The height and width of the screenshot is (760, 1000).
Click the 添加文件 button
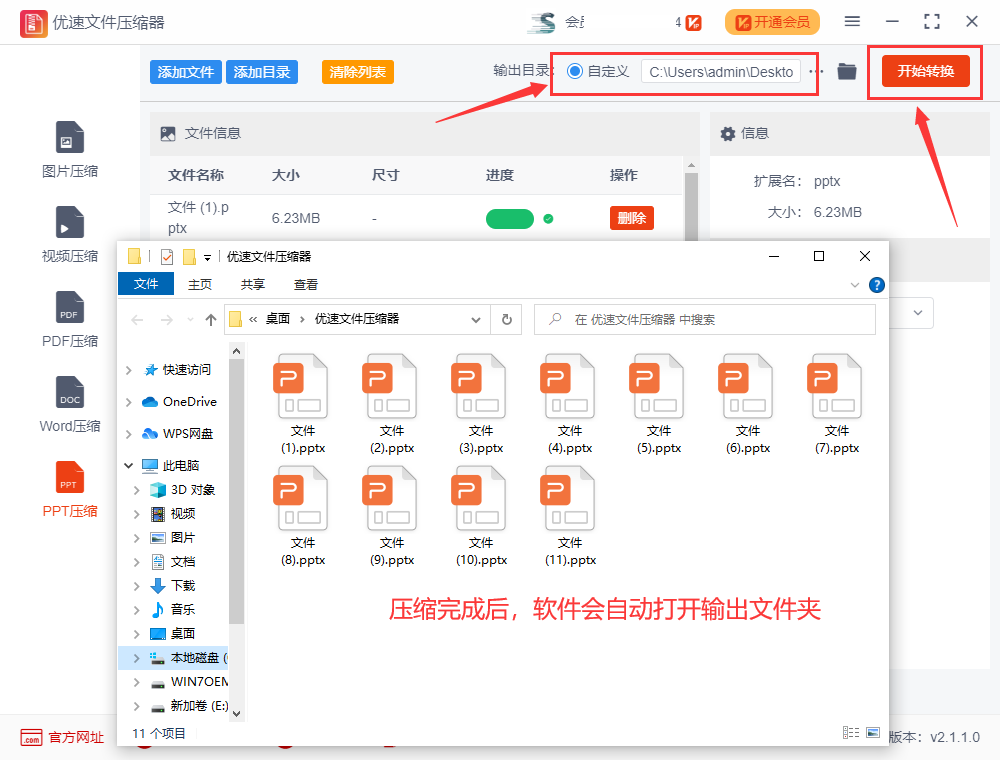pos(186,72)
